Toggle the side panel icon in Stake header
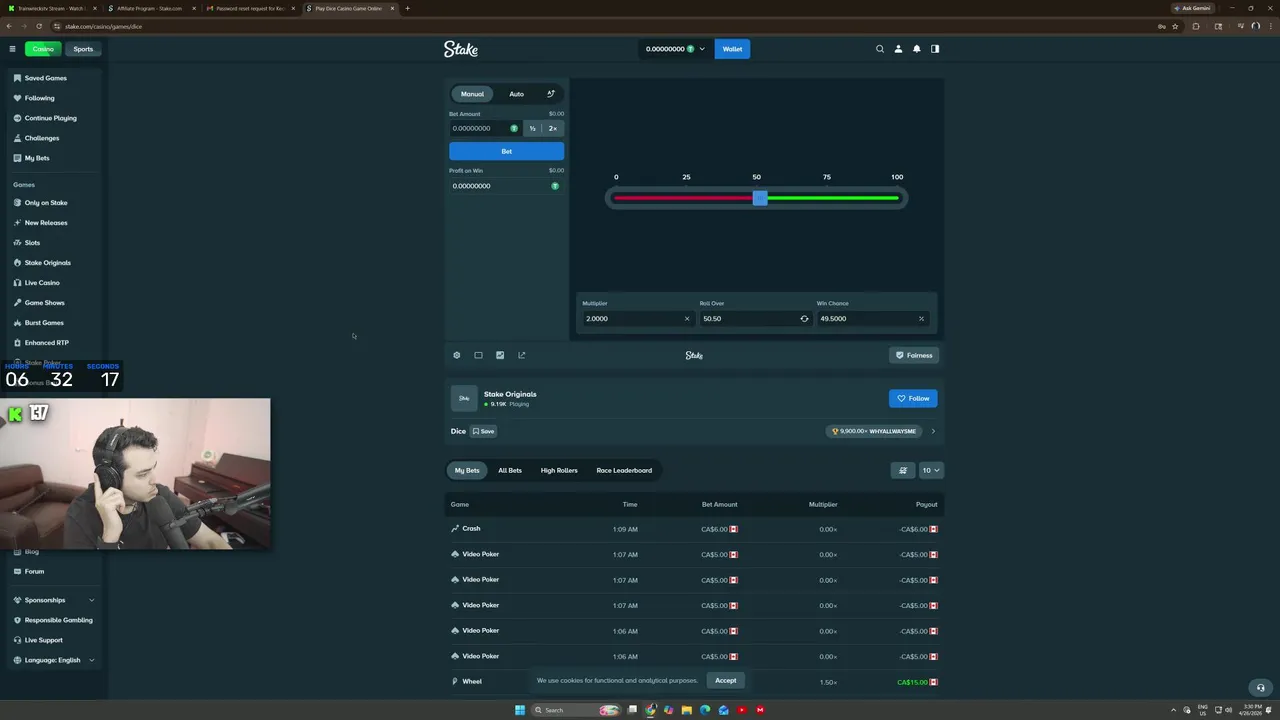The height and width of the screenshot is (720, 1280). (935, 49)
